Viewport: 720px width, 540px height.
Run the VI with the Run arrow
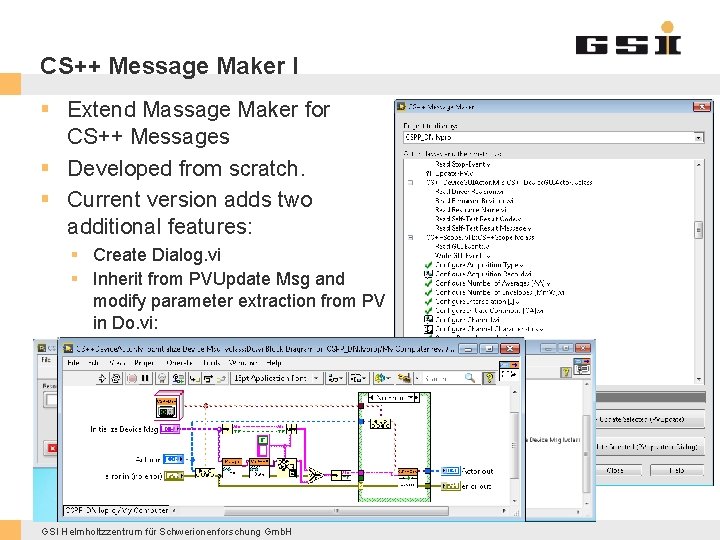click(102, 378)
